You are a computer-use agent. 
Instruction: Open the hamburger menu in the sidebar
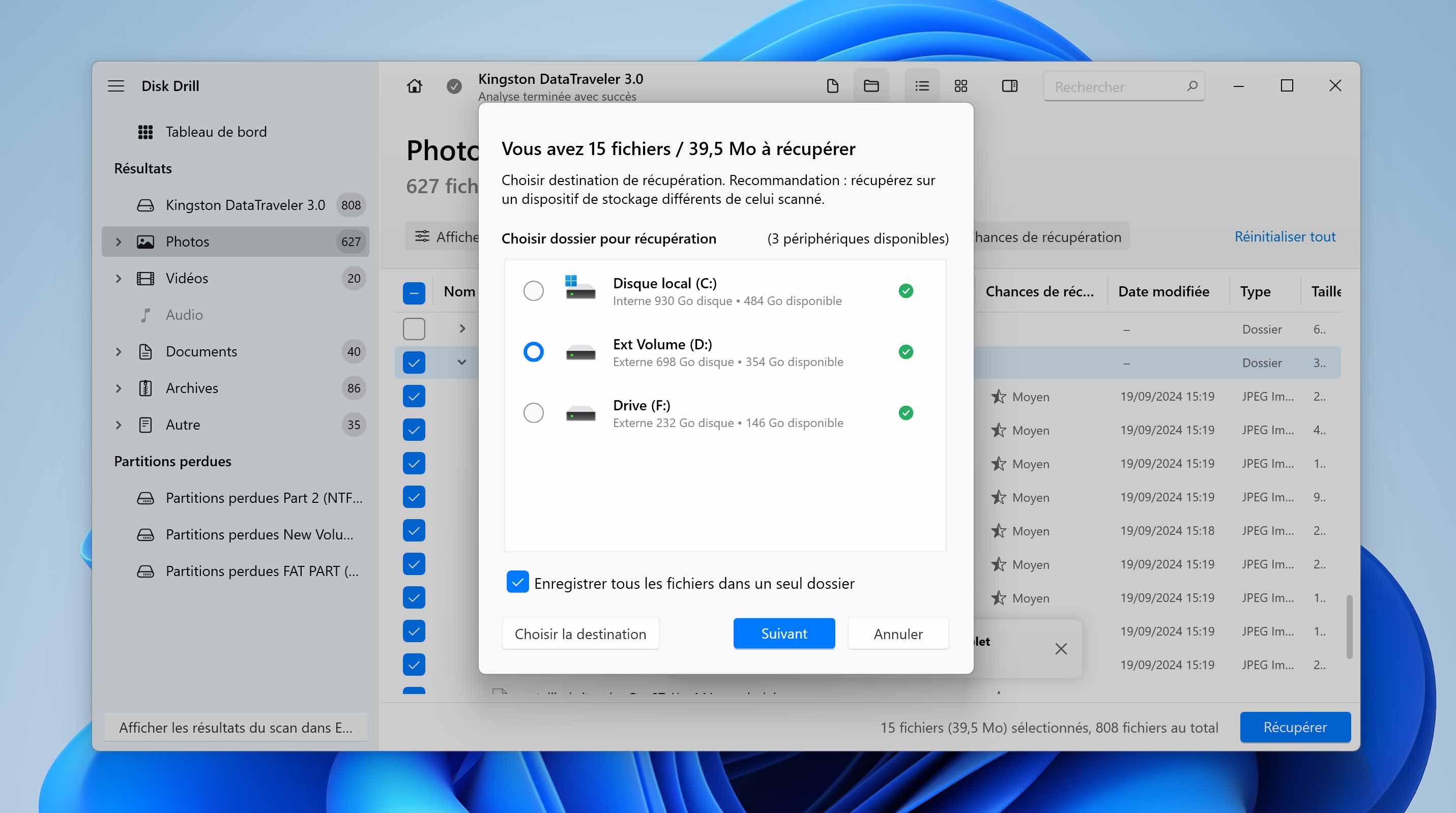tap(116, 86)
